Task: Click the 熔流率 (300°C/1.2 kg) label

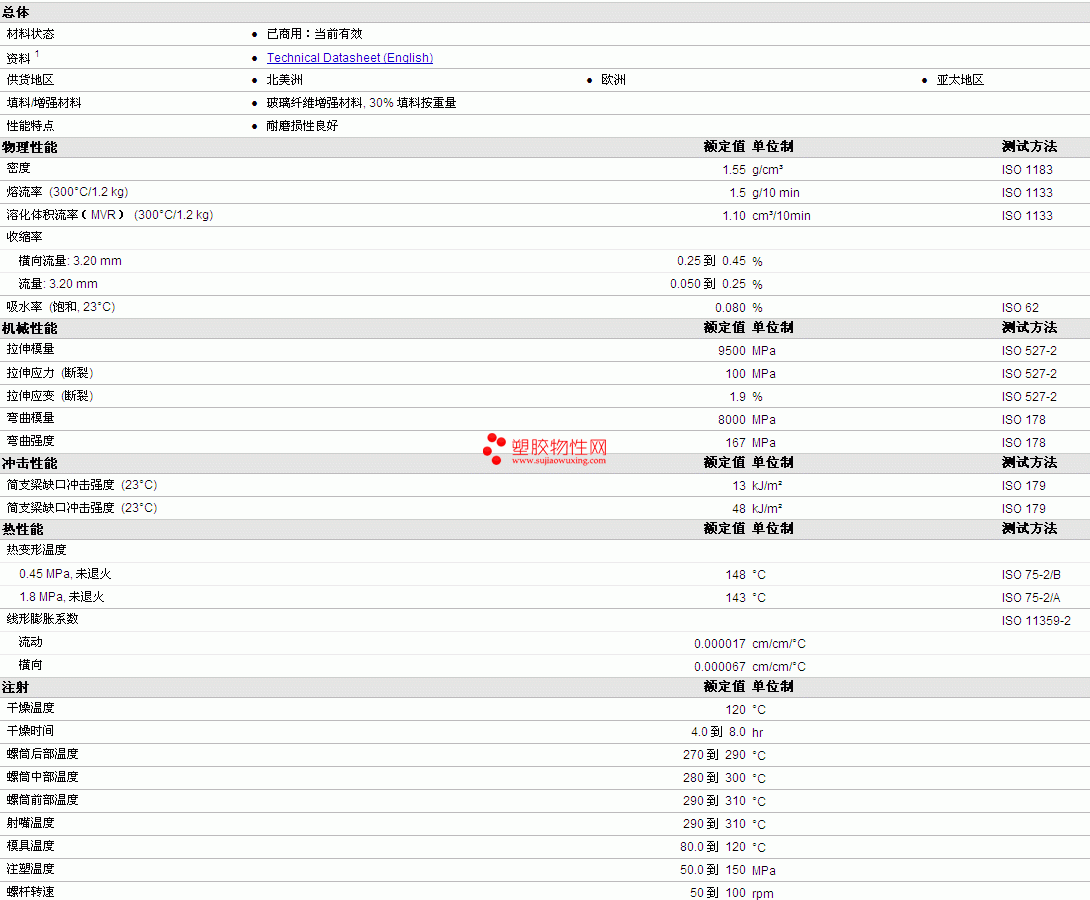Action: click(x=67, y=192)
